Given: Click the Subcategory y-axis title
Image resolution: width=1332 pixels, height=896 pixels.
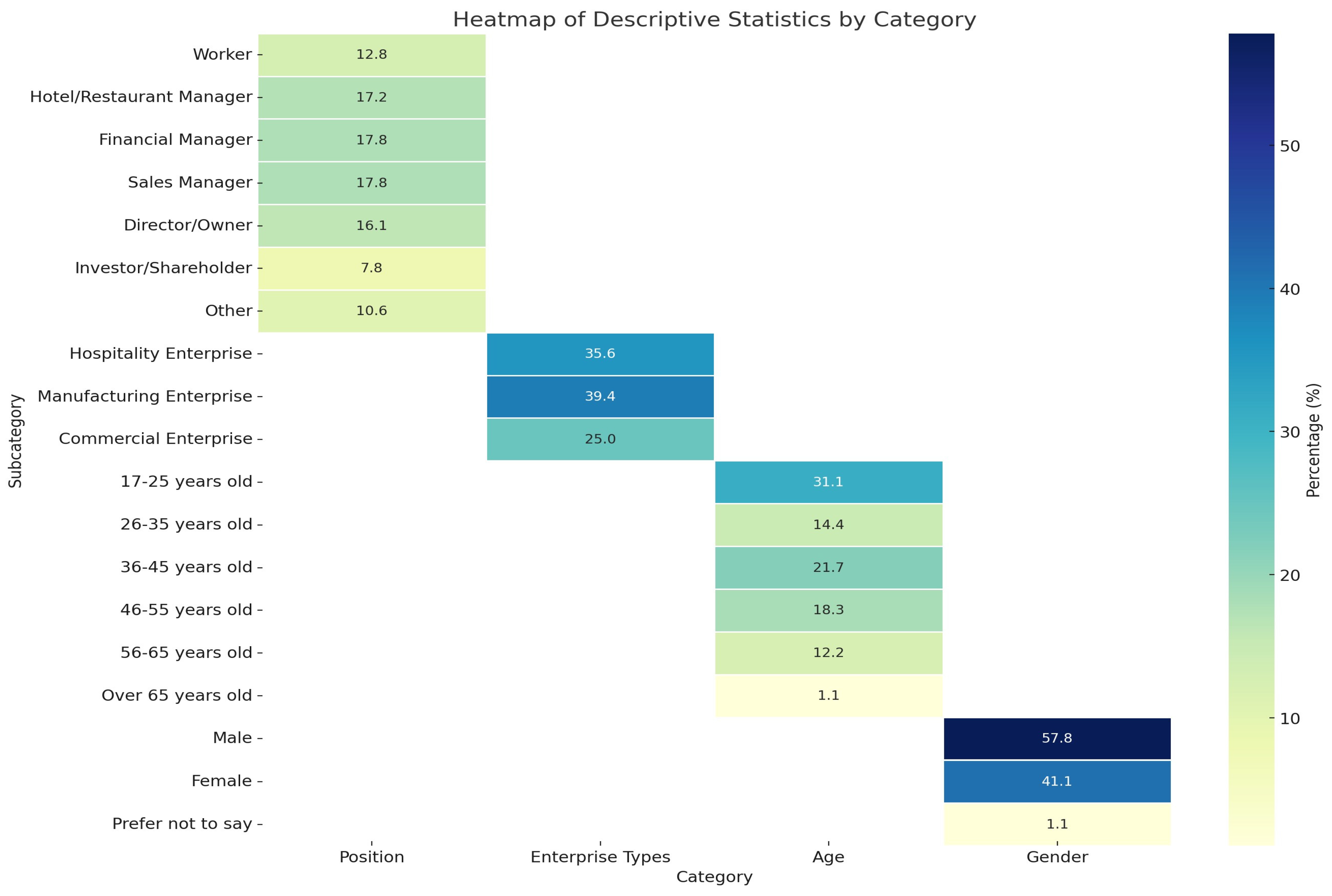Looking at the screenshot, I should click(16, 441).
